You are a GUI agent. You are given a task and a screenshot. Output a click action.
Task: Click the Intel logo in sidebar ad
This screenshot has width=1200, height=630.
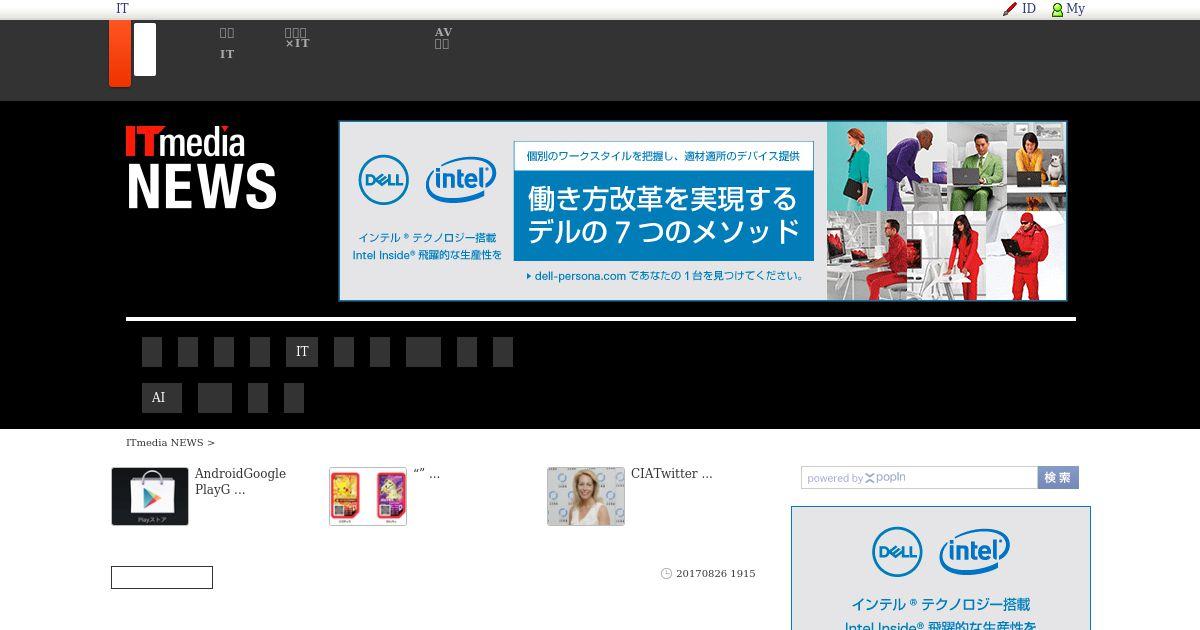(x=974, y=552)
